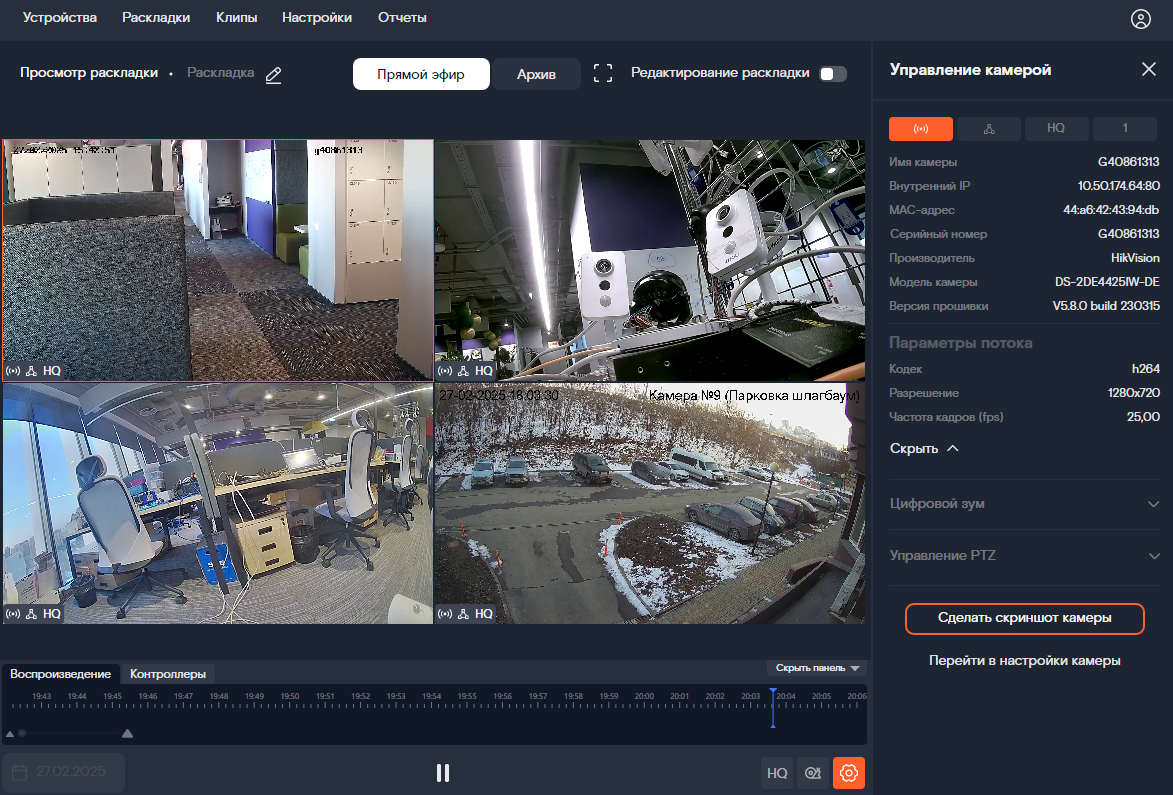Click the large triangle to zoom in timeline
This screenshot has width=1173, height=795.
pos(127,734)
